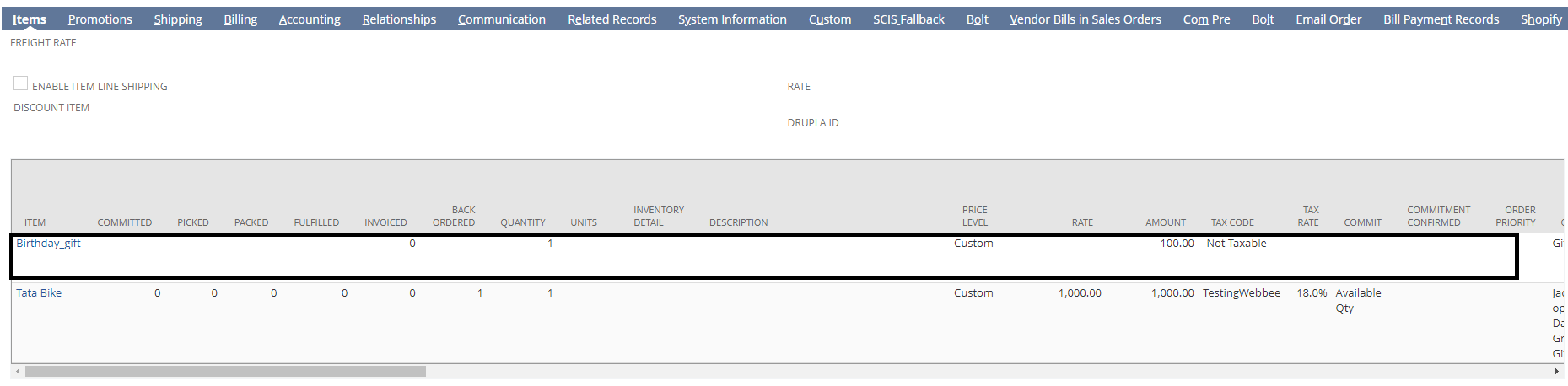Screen dimensions: 1568x386
Task: Select the Accounting tab
Action: tap(310, 19)
